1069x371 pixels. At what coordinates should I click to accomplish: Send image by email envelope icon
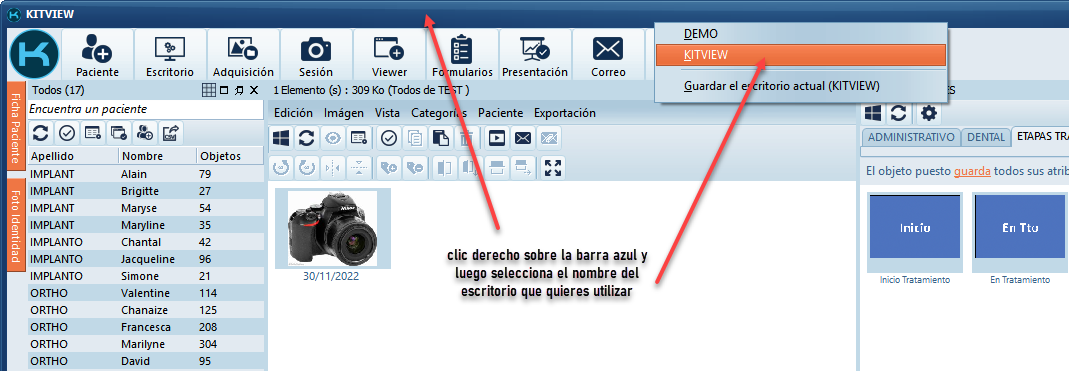pyautogui.click(x=523, y=138)
